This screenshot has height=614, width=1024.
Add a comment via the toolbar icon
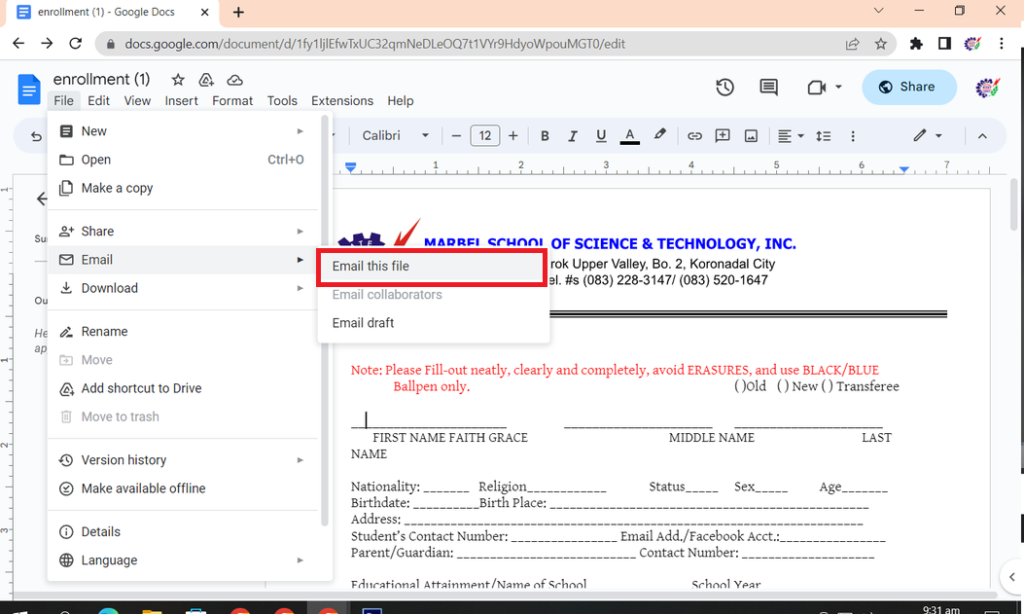pos(722,135)
